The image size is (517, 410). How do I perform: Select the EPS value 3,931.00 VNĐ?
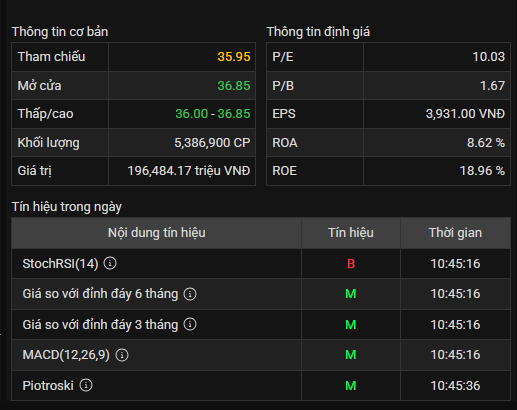[x=465, y=114]
